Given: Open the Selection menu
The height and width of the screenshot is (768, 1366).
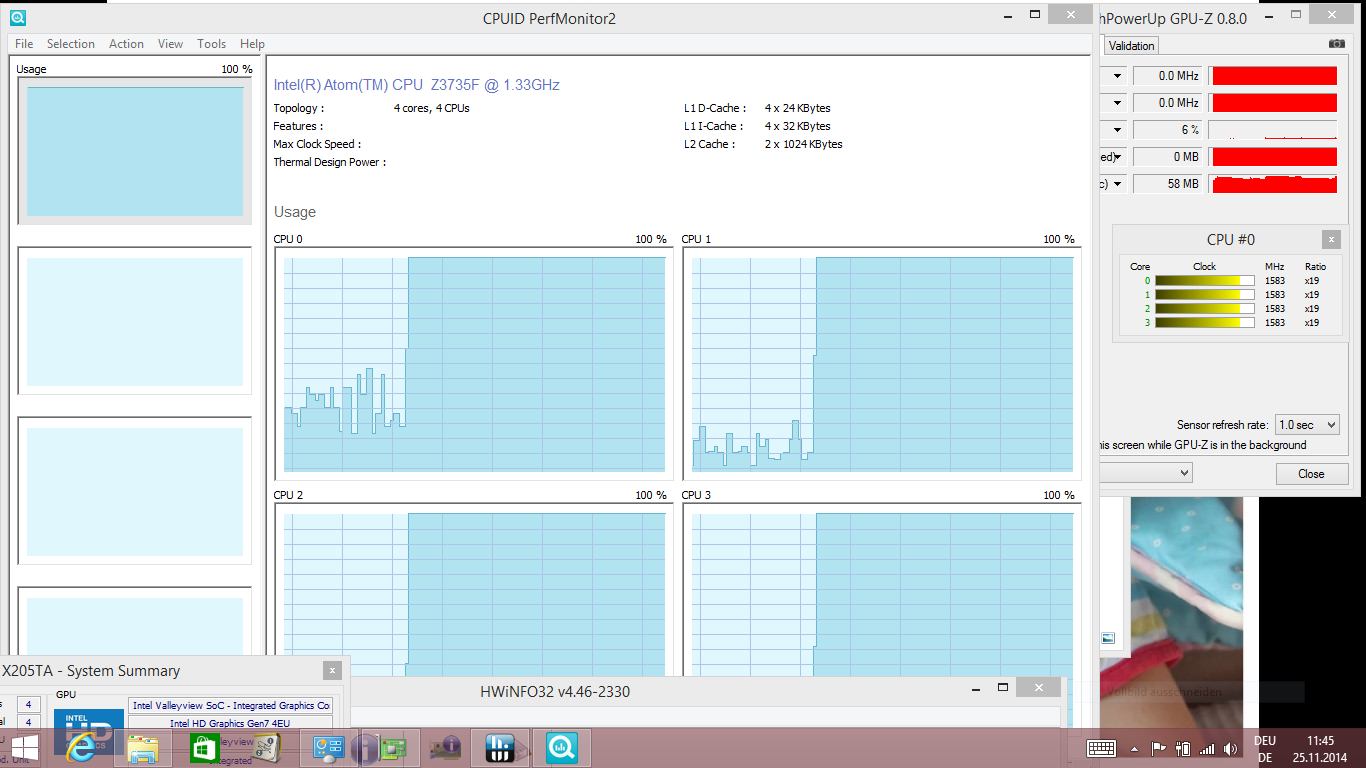Looking at the screenshot, I should (71, 44).
